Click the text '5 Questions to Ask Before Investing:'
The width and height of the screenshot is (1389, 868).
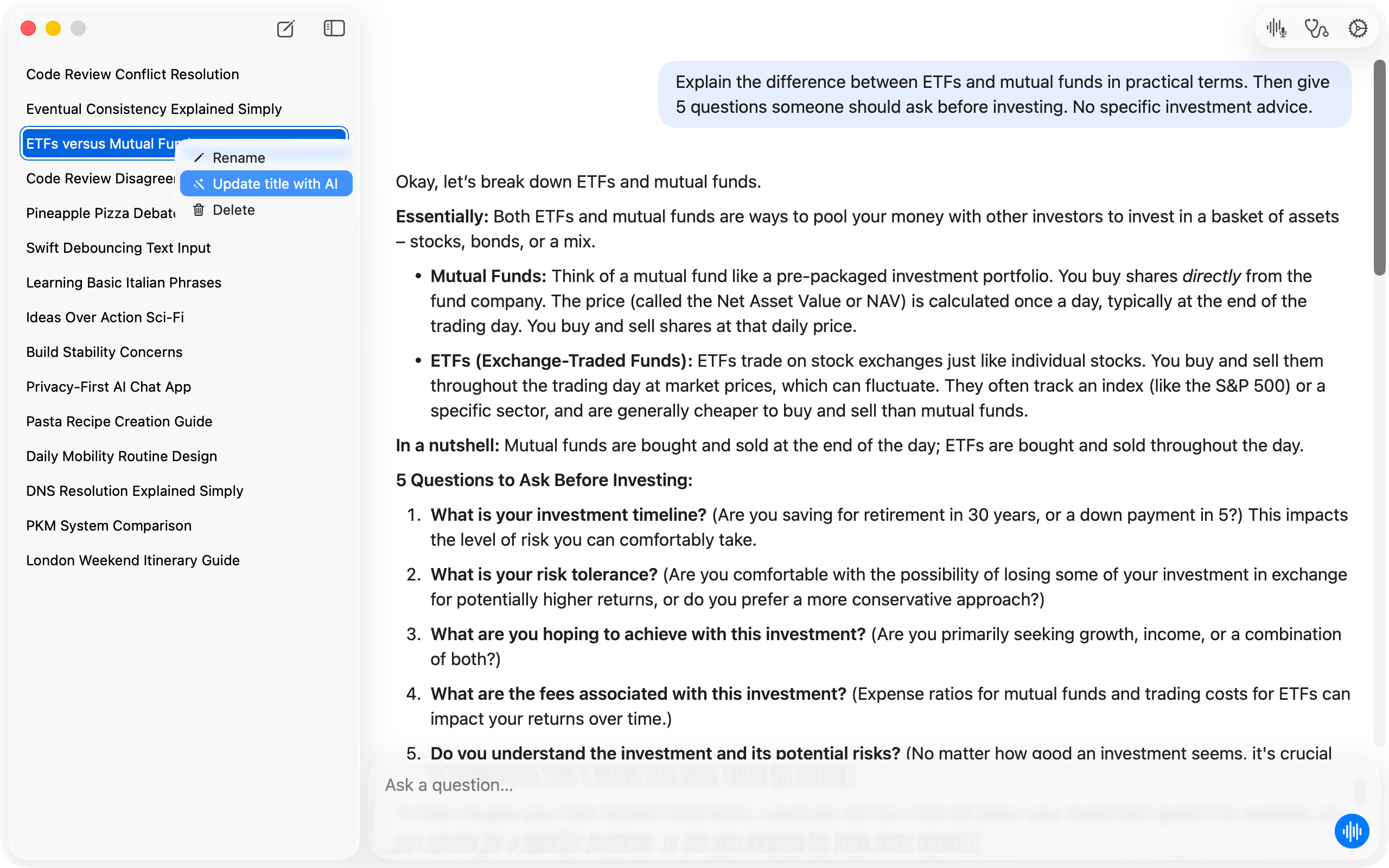pyautogui.click(x=544, y=480)
